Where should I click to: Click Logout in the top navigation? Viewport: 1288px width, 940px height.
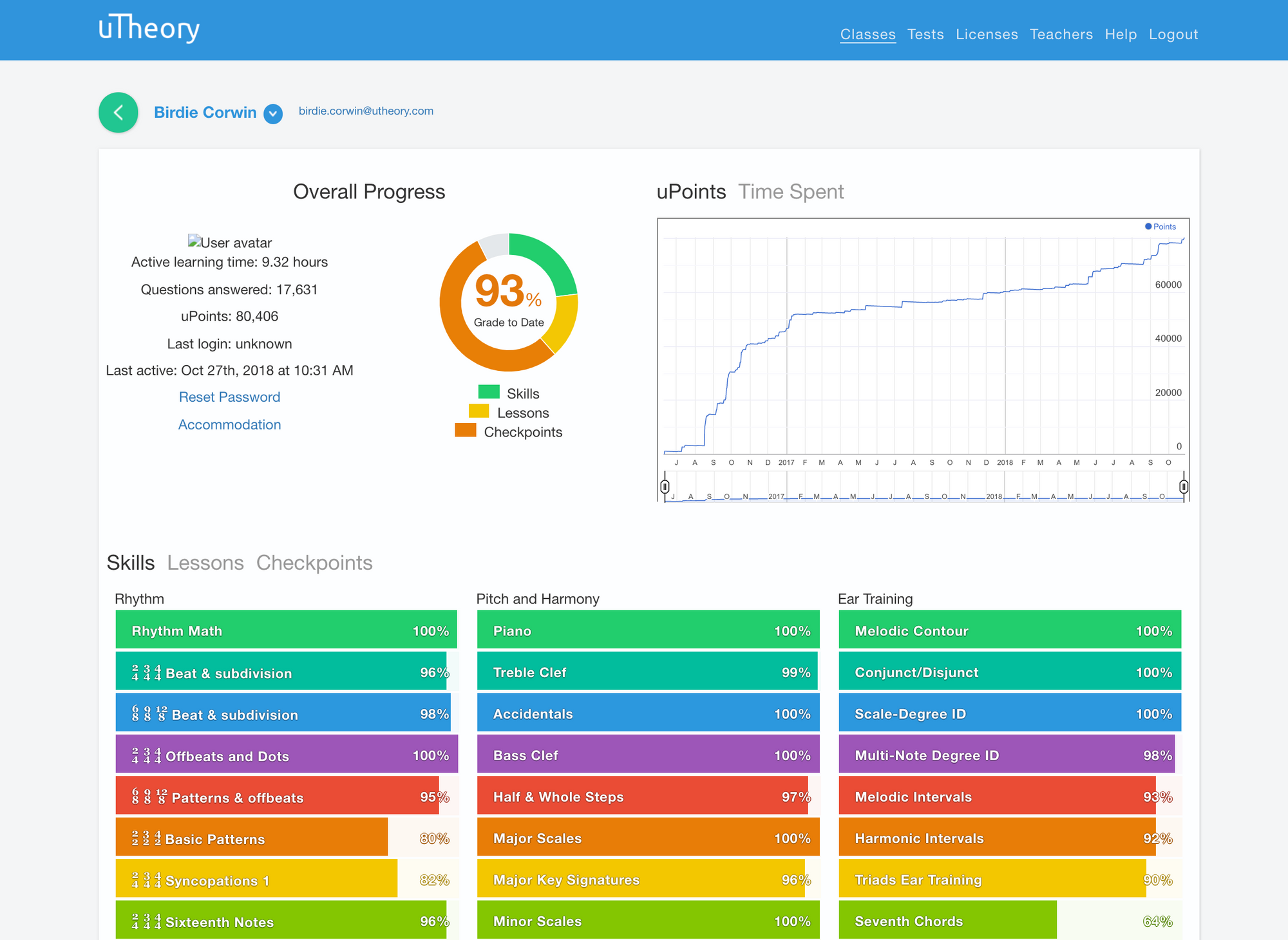pos(1173,34)
